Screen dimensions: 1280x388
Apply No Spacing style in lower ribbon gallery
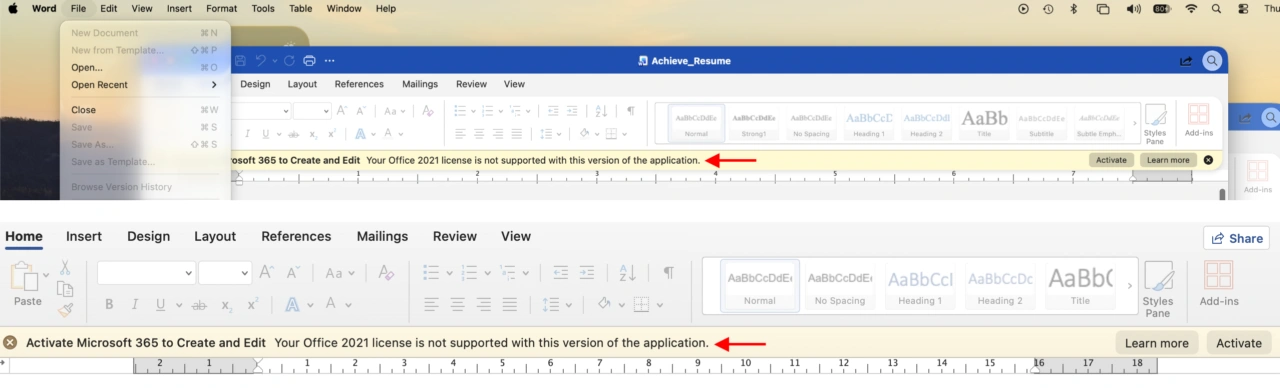coord(840,285)
